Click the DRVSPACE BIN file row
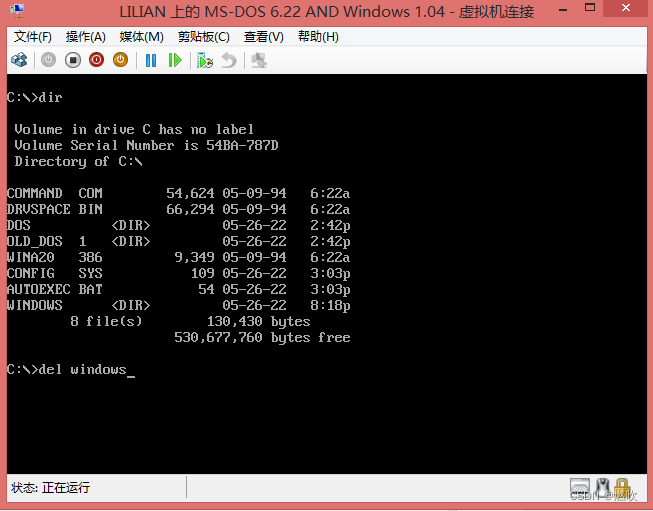The height and width of the screenshot is (511, 653). click(x=179, y=209)
